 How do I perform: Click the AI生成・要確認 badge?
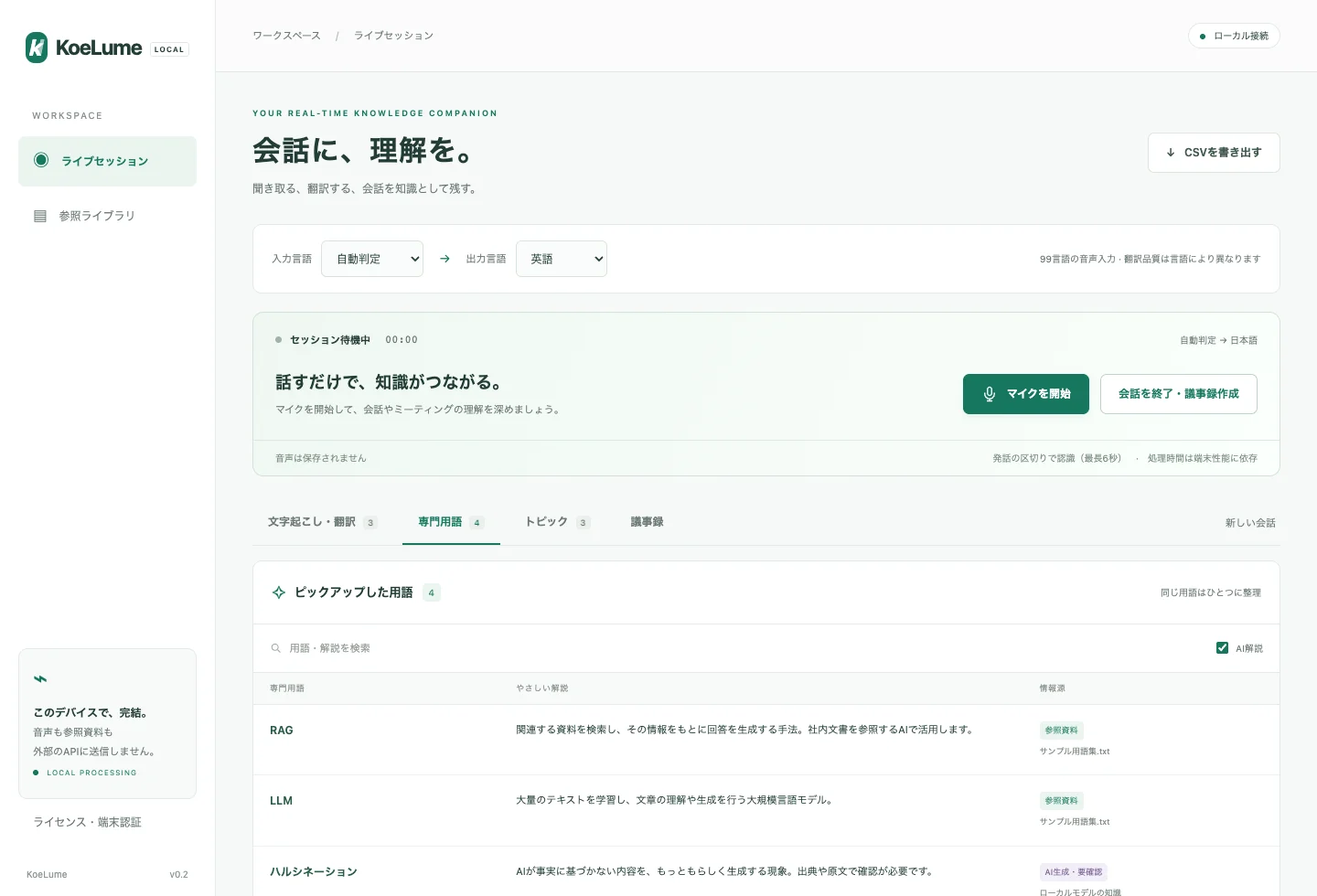click(1074, 872)
